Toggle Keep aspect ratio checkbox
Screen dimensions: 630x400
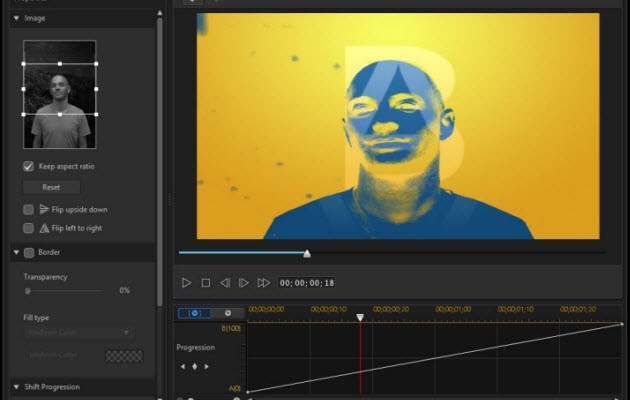(x=28, y=166)
